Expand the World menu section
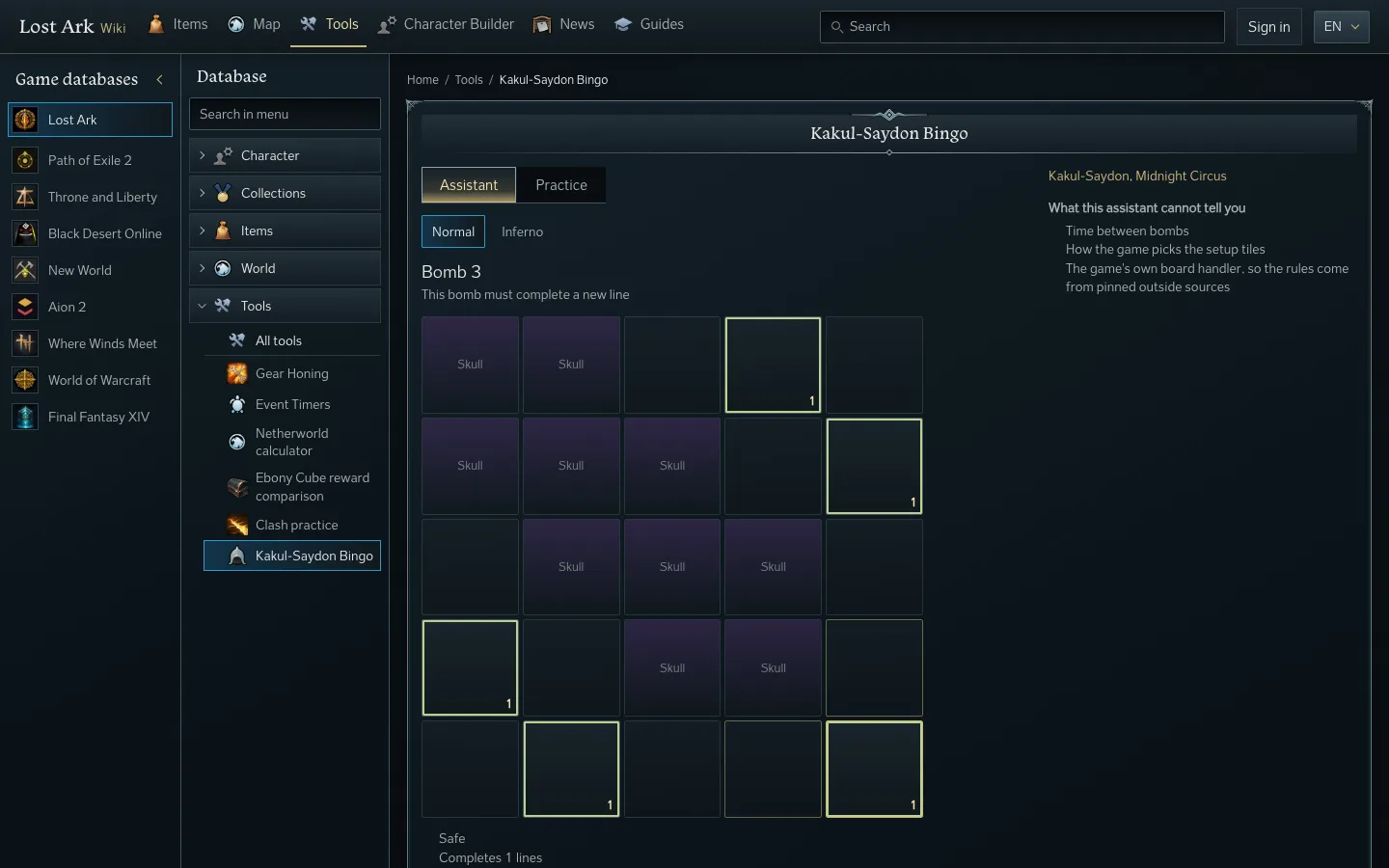The height and width of the screenshot is (868, 1389). click(285, 268)
